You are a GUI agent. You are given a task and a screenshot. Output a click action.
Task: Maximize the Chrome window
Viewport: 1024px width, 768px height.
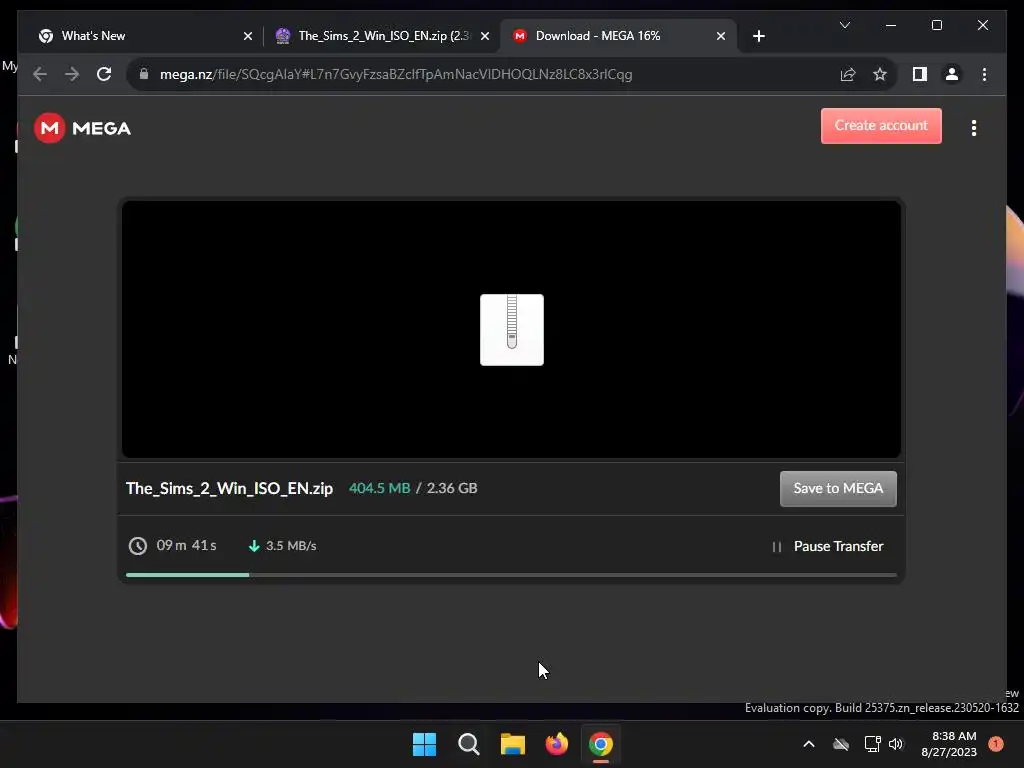coord(936,25)
